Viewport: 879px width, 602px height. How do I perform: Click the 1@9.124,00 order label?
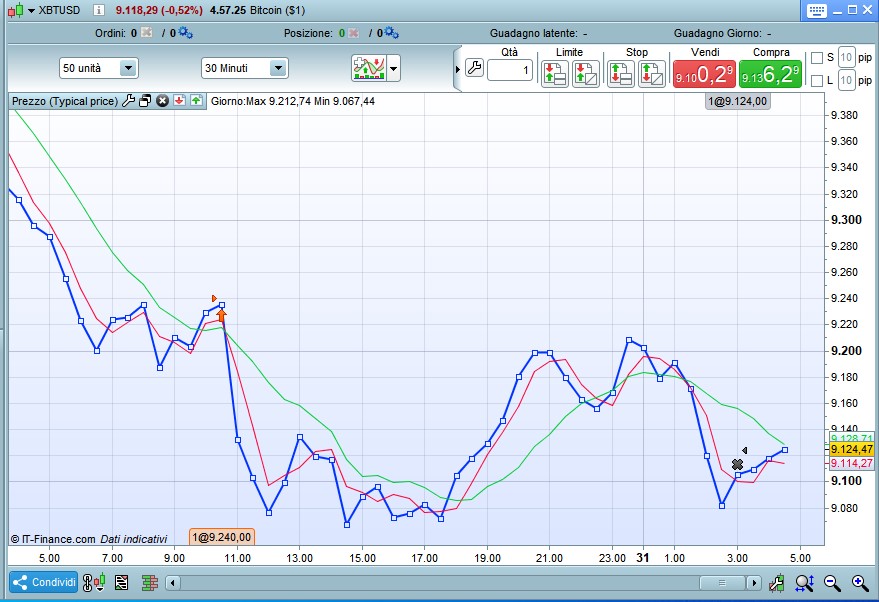click(737, 101)
